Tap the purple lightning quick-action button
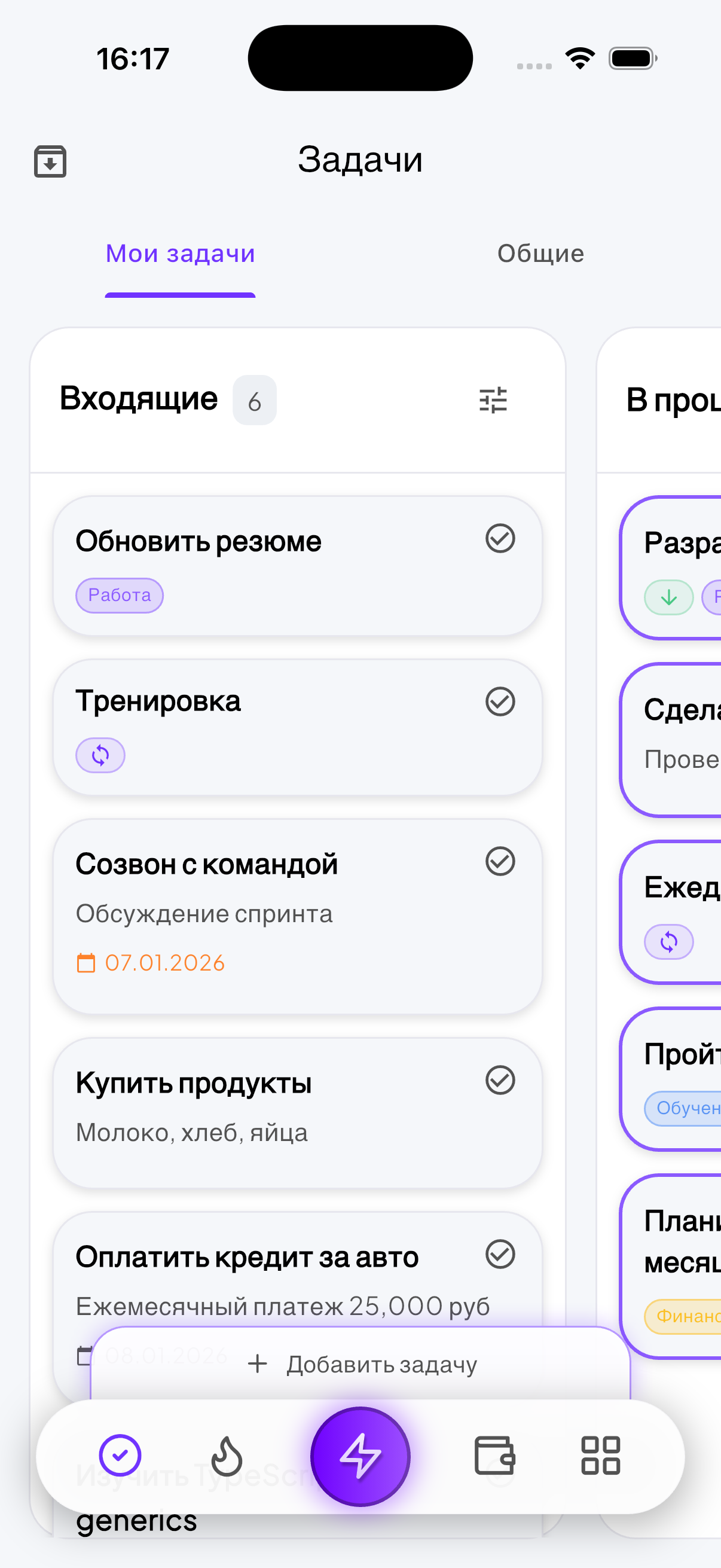721x1568 pixels. 360,1457
